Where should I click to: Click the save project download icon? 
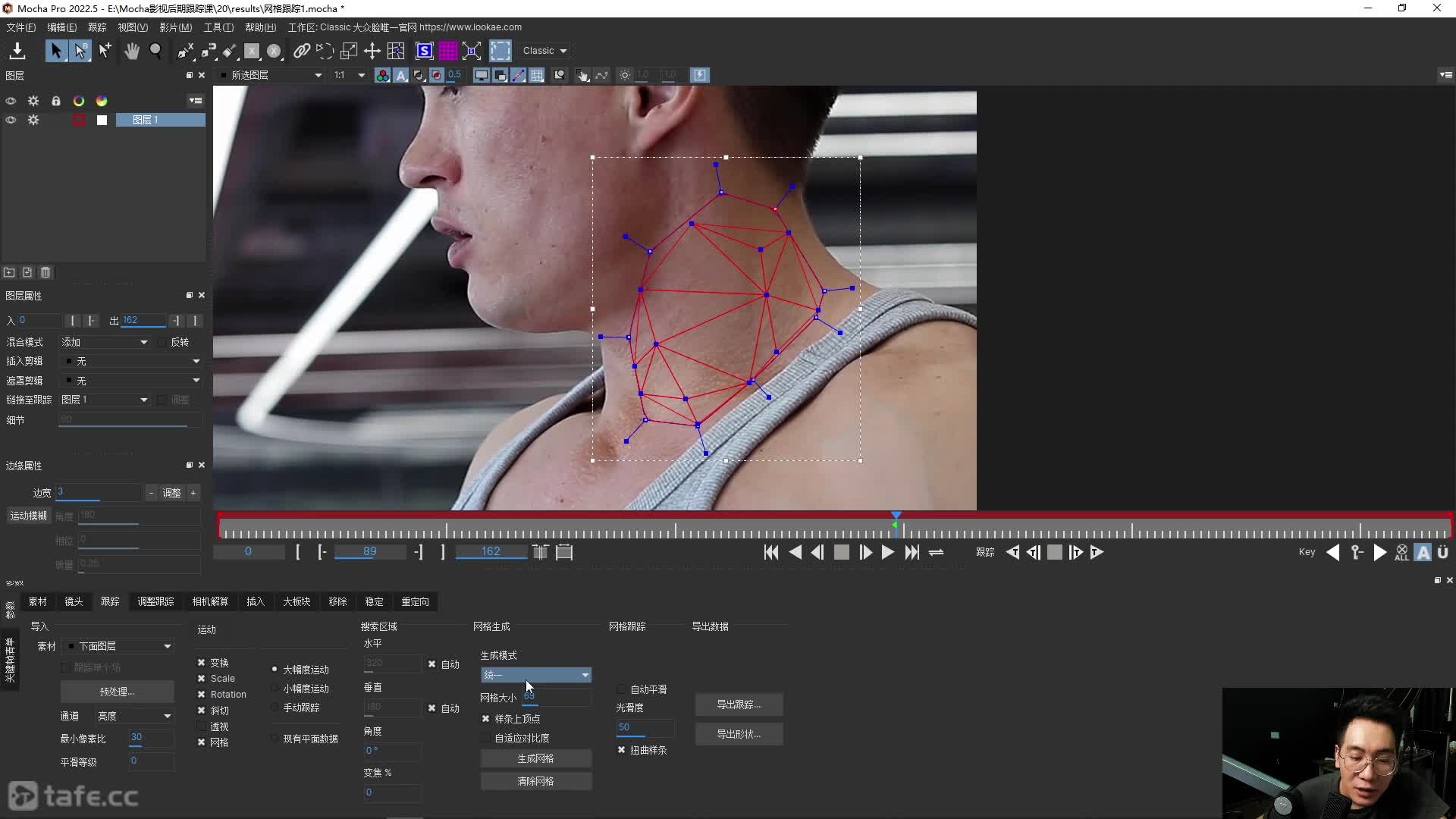(17, 51)
